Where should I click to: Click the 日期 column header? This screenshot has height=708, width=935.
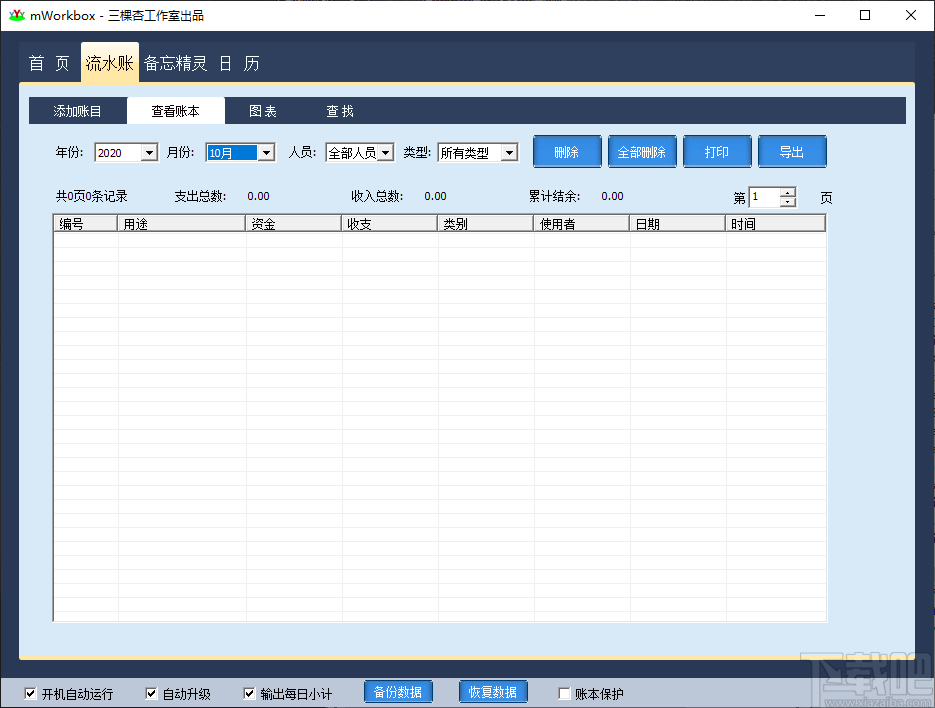pos(677,224)
